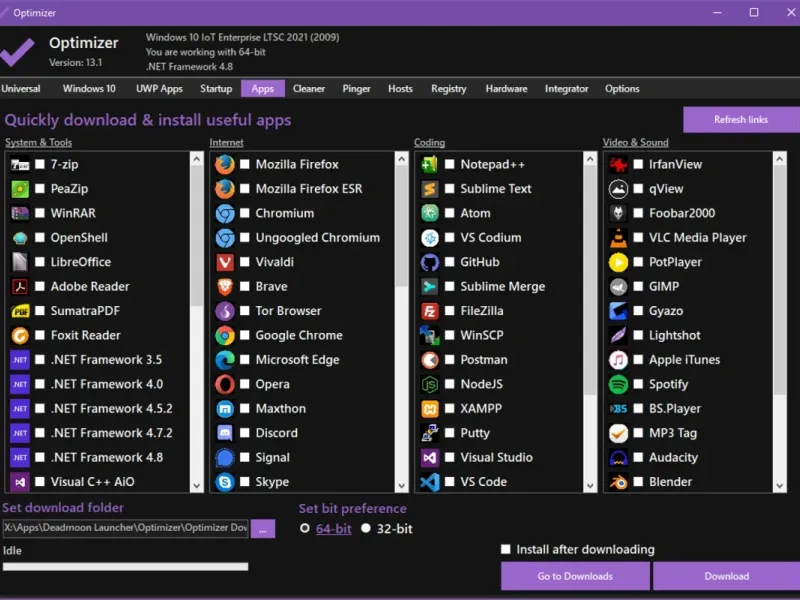Viewport: 800px width, 600px height.
Task: Click the Go to Downloads button
Action: coord(575,576)
